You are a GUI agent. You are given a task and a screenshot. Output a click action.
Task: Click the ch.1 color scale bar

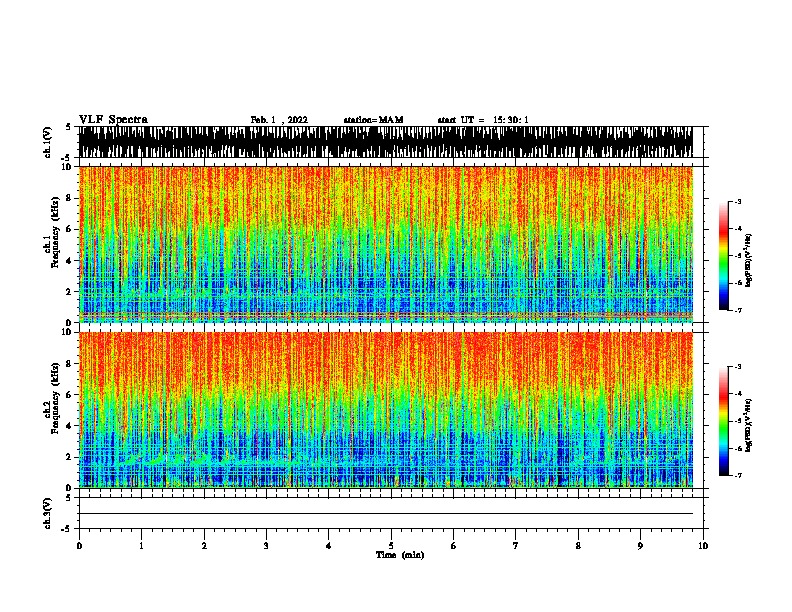[724, 256]
